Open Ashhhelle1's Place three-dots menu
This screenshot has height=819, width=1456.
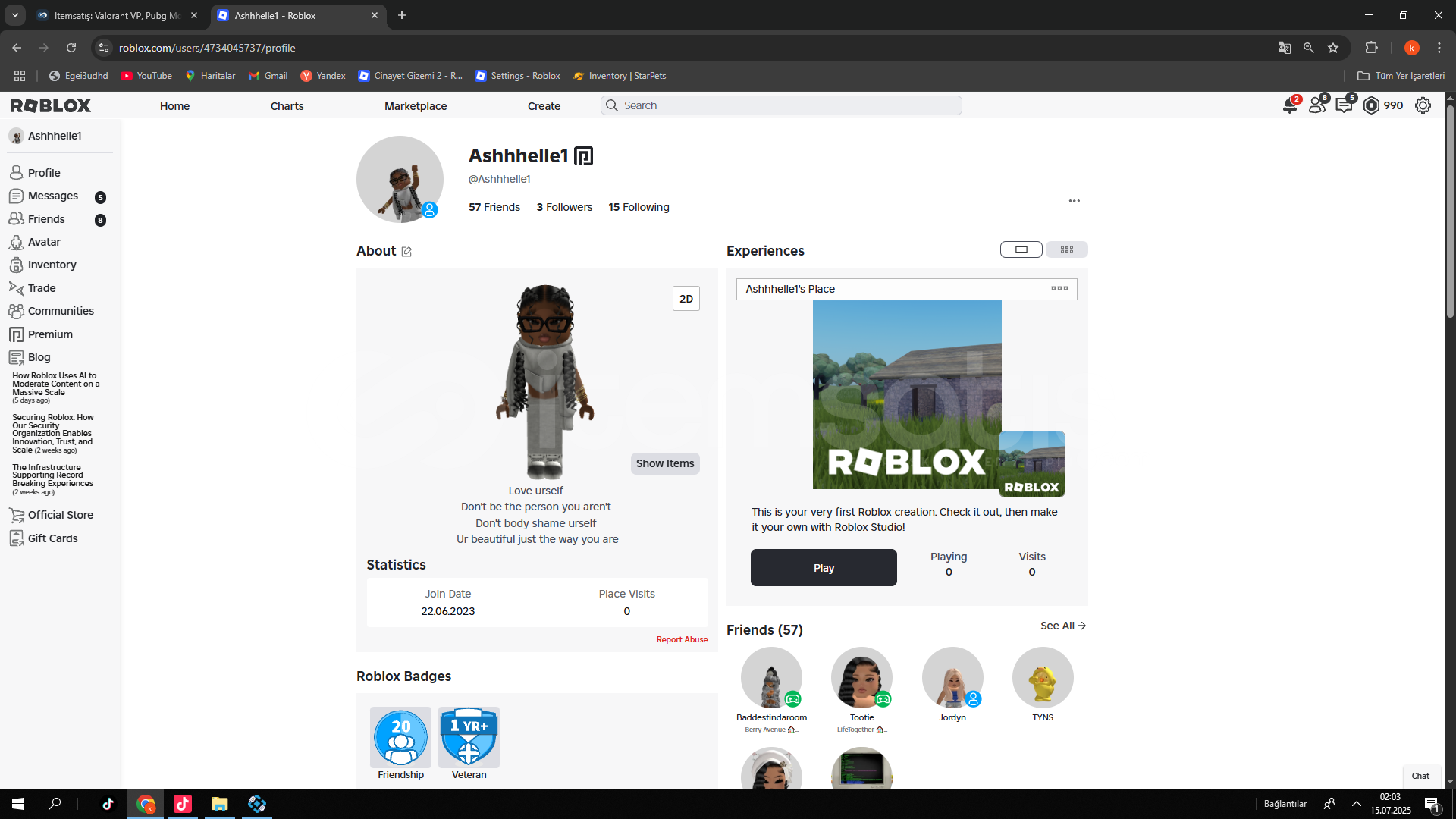point(1059,289)
